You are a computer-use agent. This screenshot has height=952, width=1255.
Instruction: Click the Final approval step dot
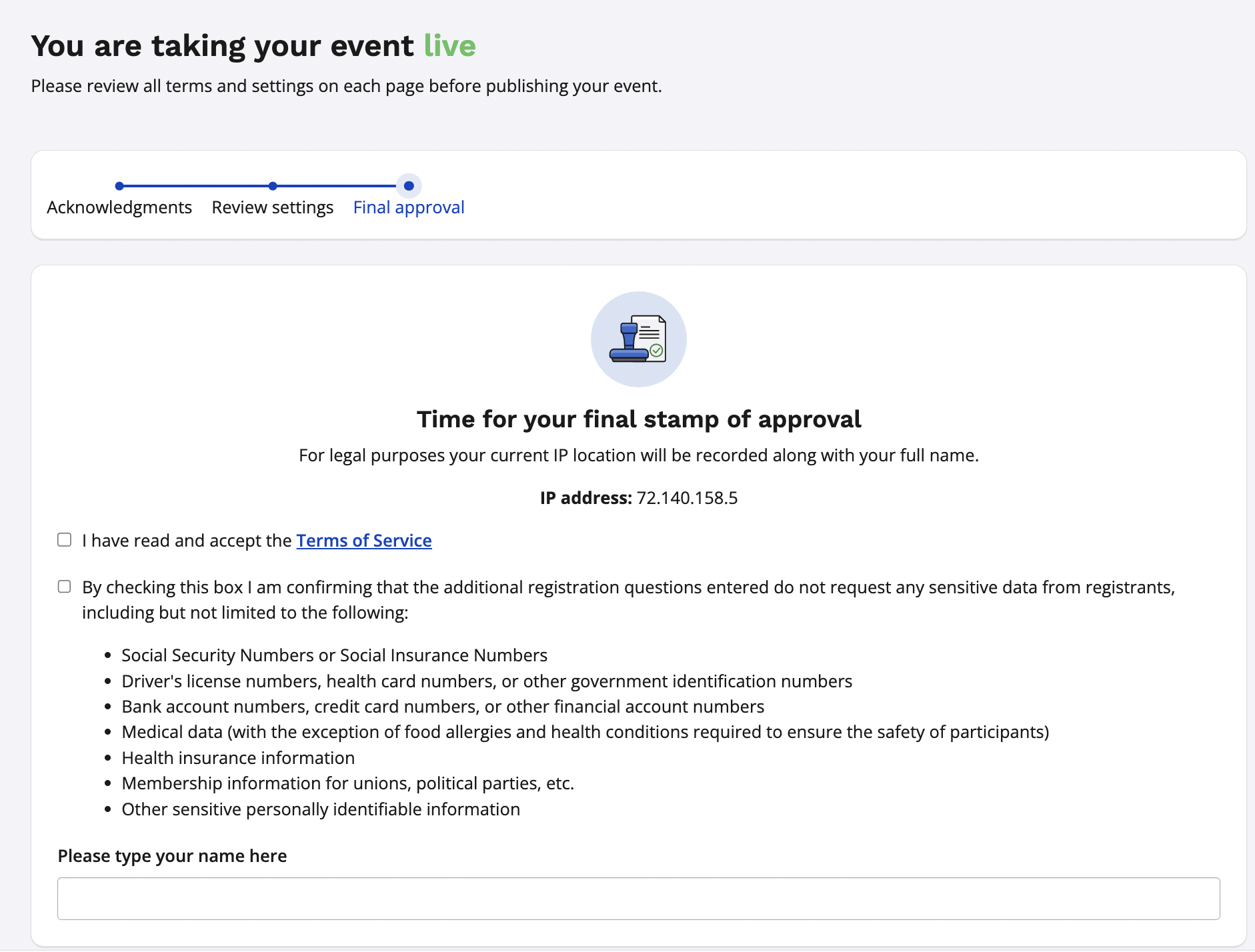pos(409,186)
